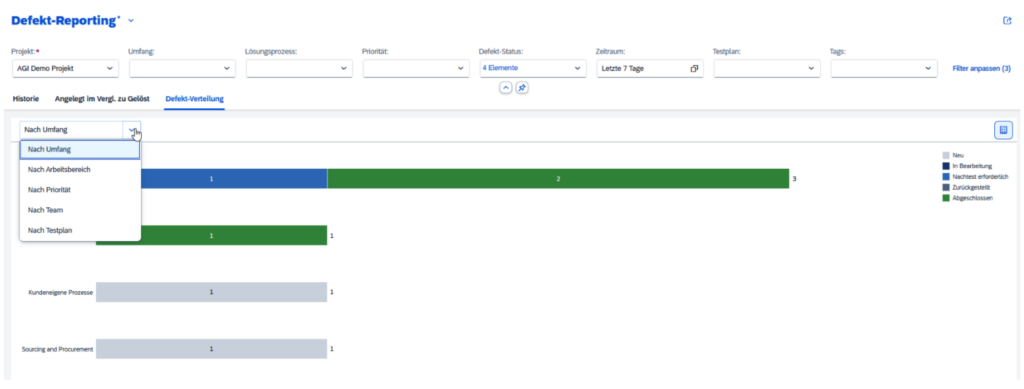Collapse the filter bar with the up arrow
Viewport: 1024px width, 389px height.
505,87
